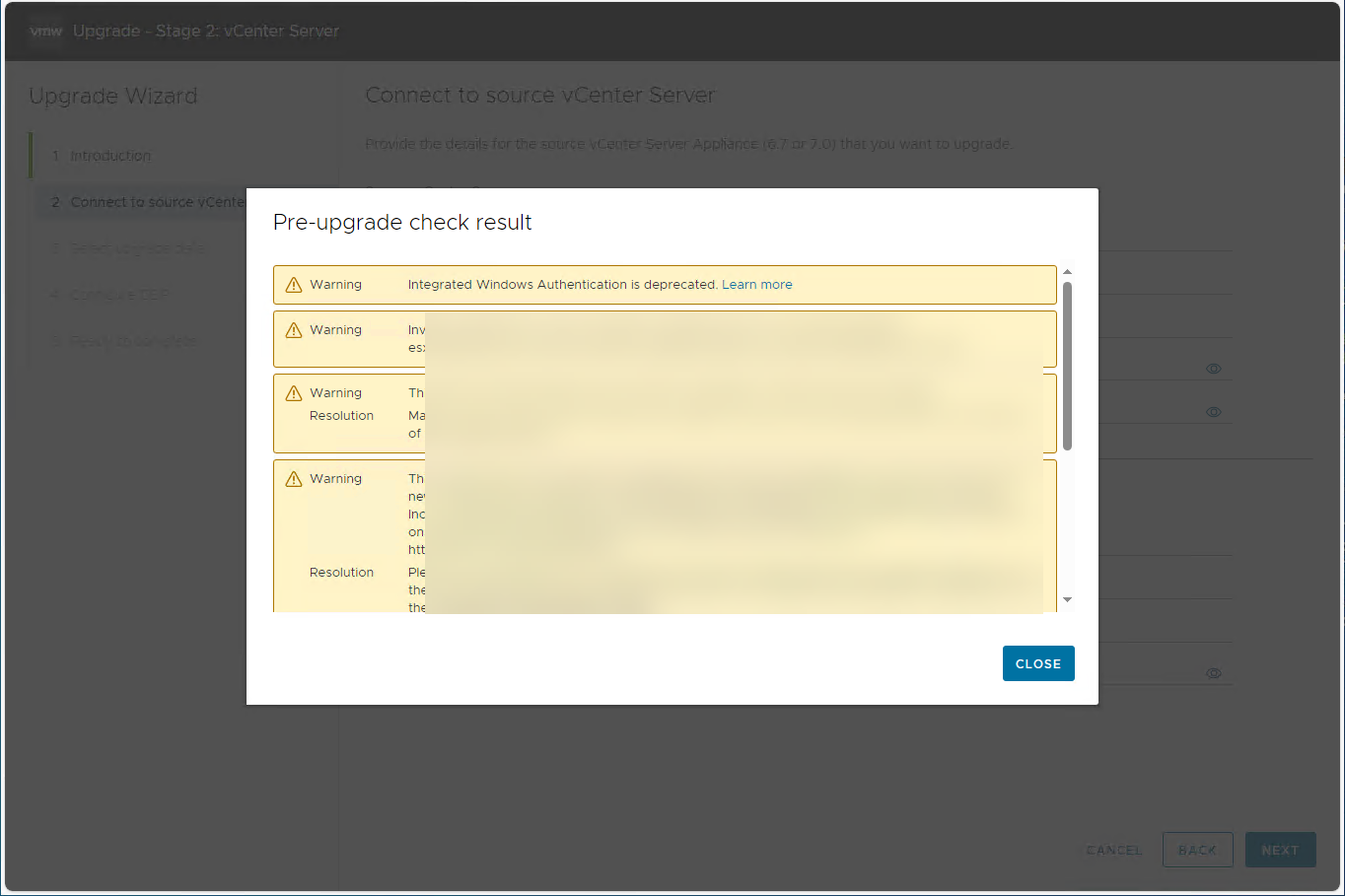
Task: Open the 'Configure CEIP' wizard step
Action: 110,295
